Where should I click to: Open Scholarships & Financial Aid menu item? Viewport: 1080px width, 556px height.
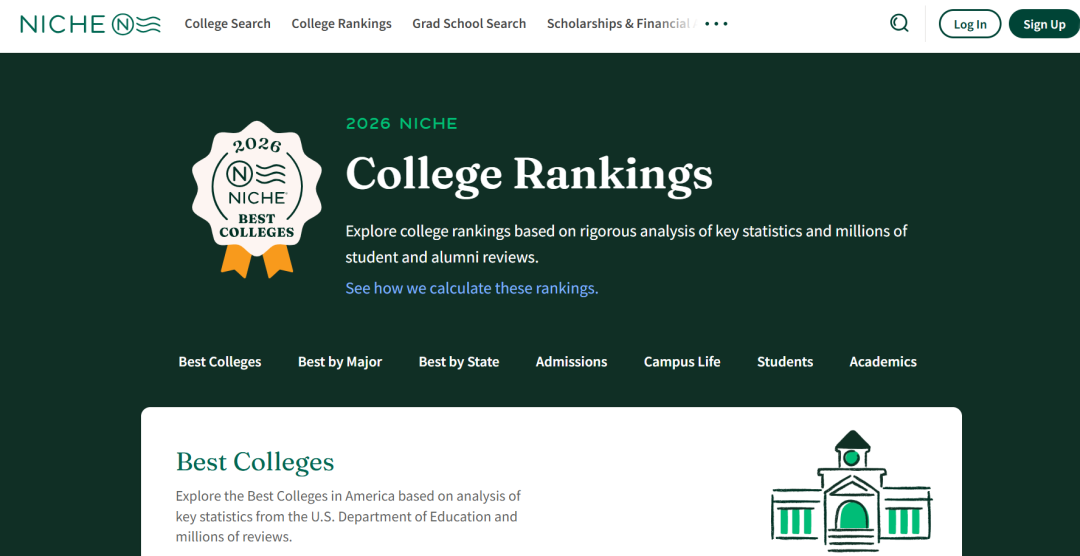(x=618, y=23)
